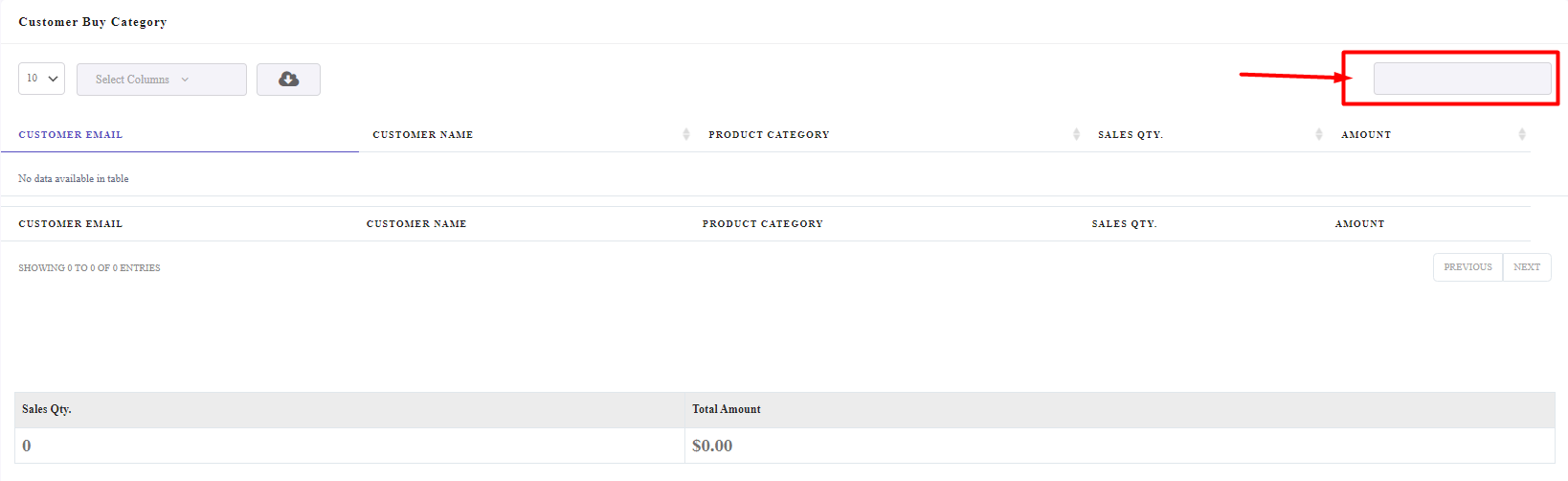This screenshot has height=481, width=1568.
Task: Expand the Select Columns dropdown
Action: [162, 80]
